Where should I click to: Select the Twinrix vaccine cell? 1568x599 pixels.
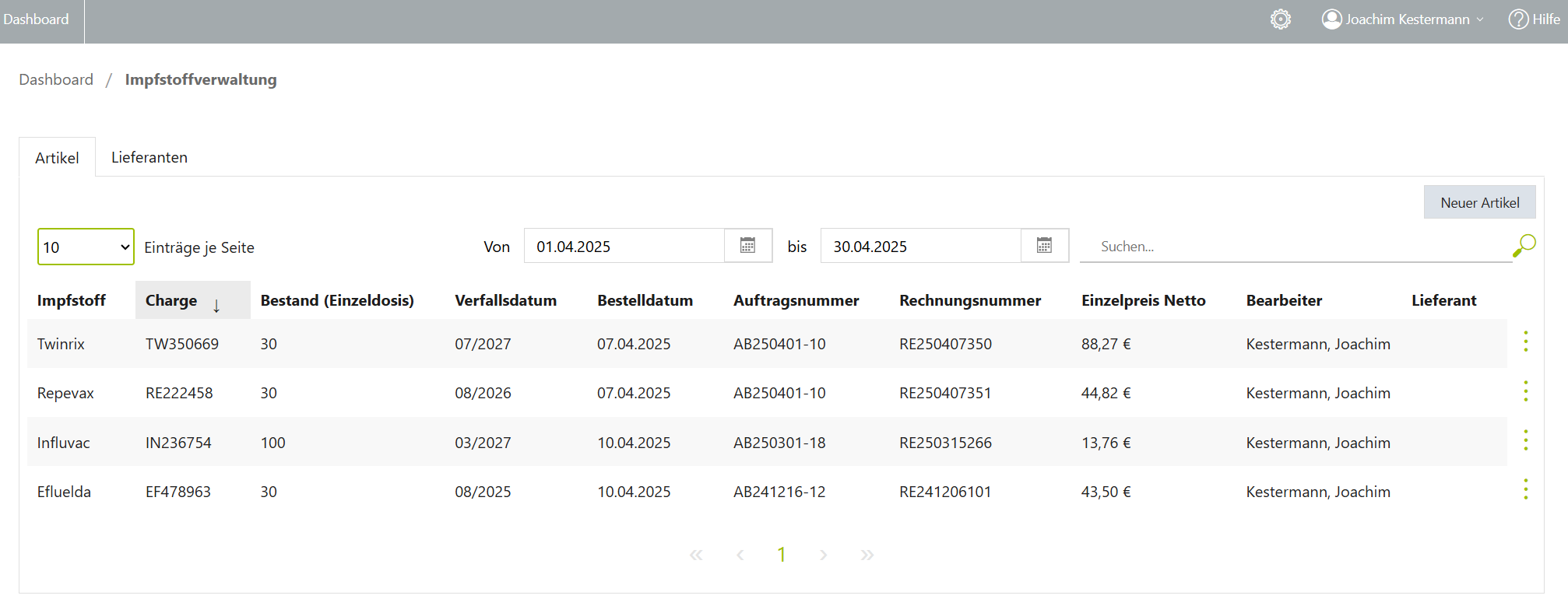pos(61,344)
